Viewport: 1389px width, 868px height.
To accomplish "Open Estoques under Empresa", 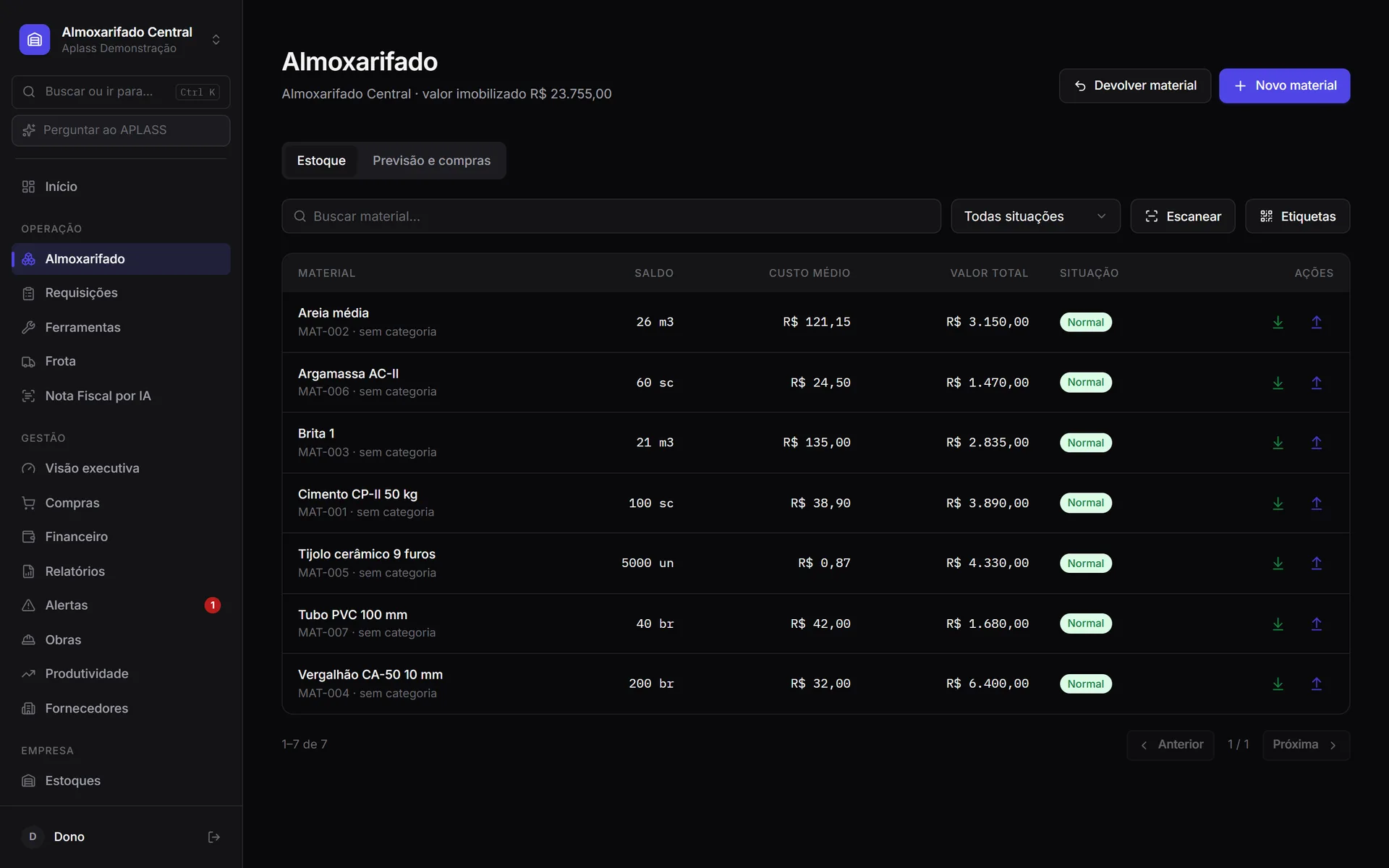I will pos(121,781).
